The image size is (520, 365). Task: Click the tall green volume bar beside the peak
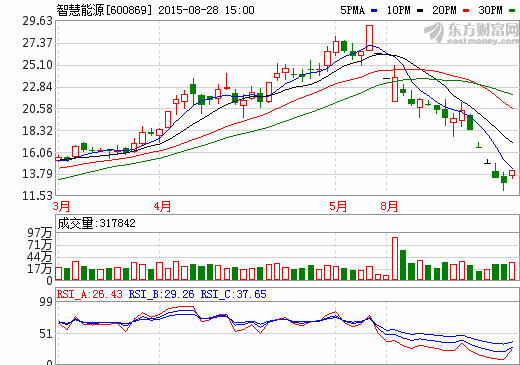(403, 265)
